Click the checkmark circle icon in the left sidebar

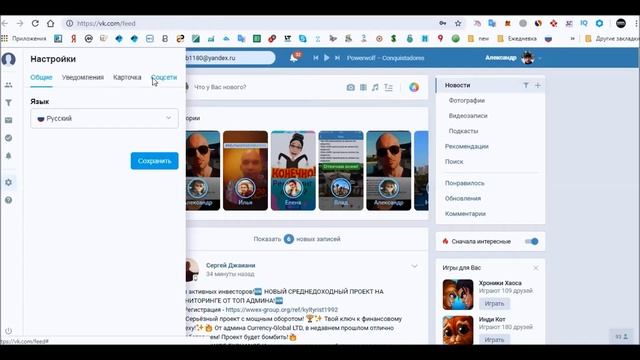tap(9, 138)
